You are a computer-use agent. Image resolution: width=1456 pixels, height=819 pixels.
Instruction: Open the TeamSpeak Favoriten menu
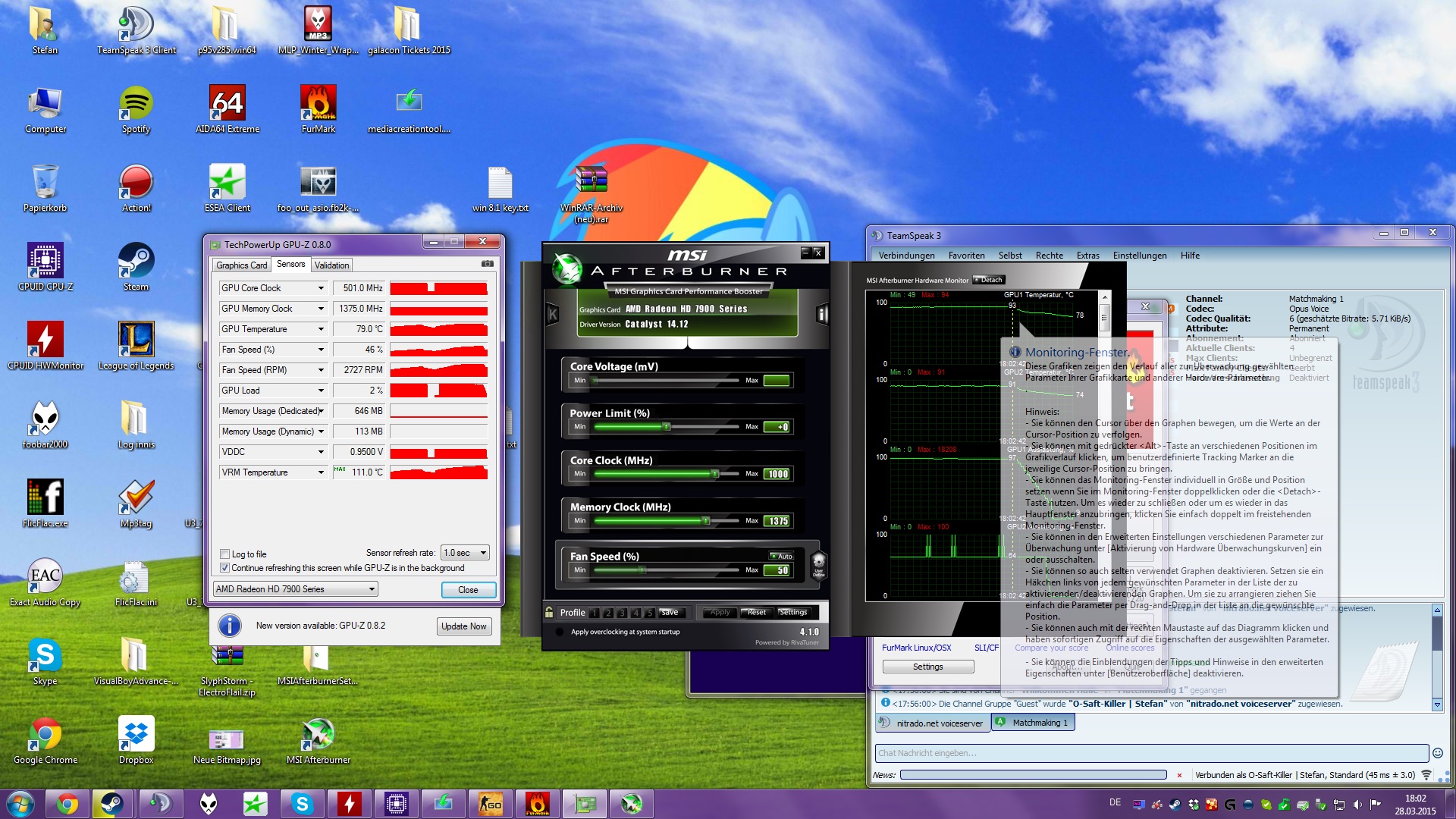[966, 256]
